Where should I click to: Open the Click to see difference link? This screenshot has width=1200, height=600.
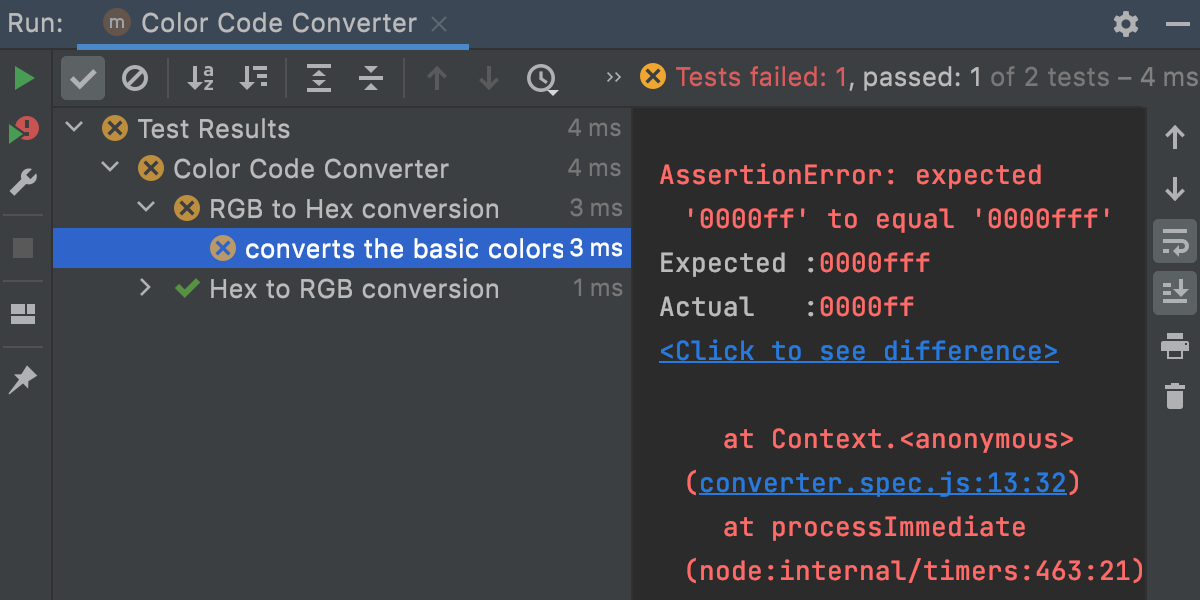[x=858, y=350]
